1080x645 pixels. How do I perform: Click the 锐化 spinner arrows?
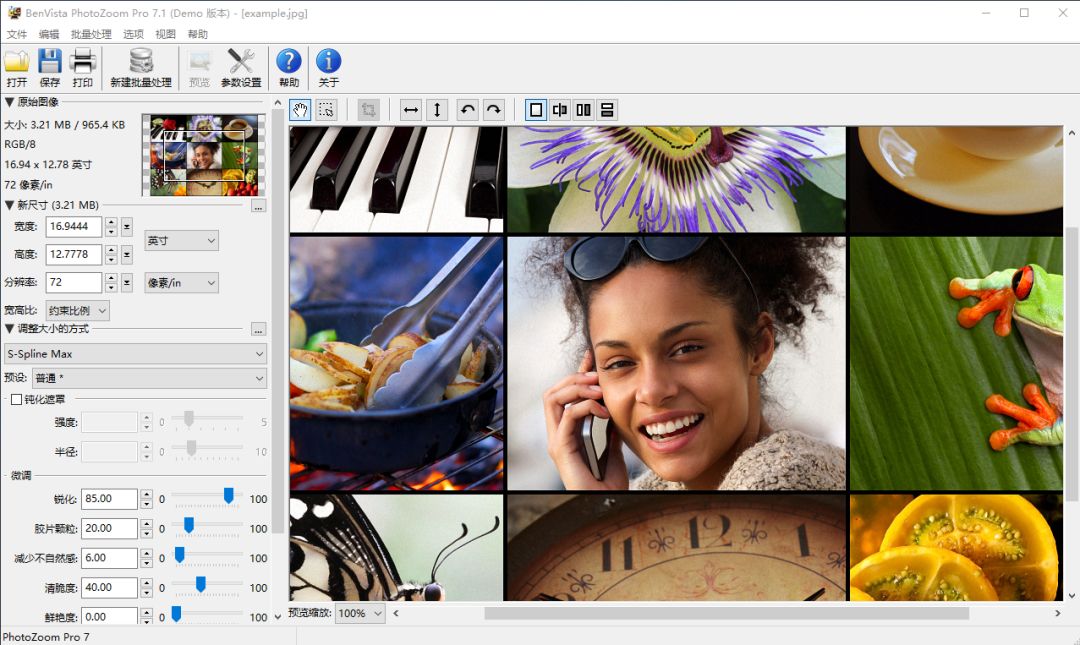[x=147, y=499]
